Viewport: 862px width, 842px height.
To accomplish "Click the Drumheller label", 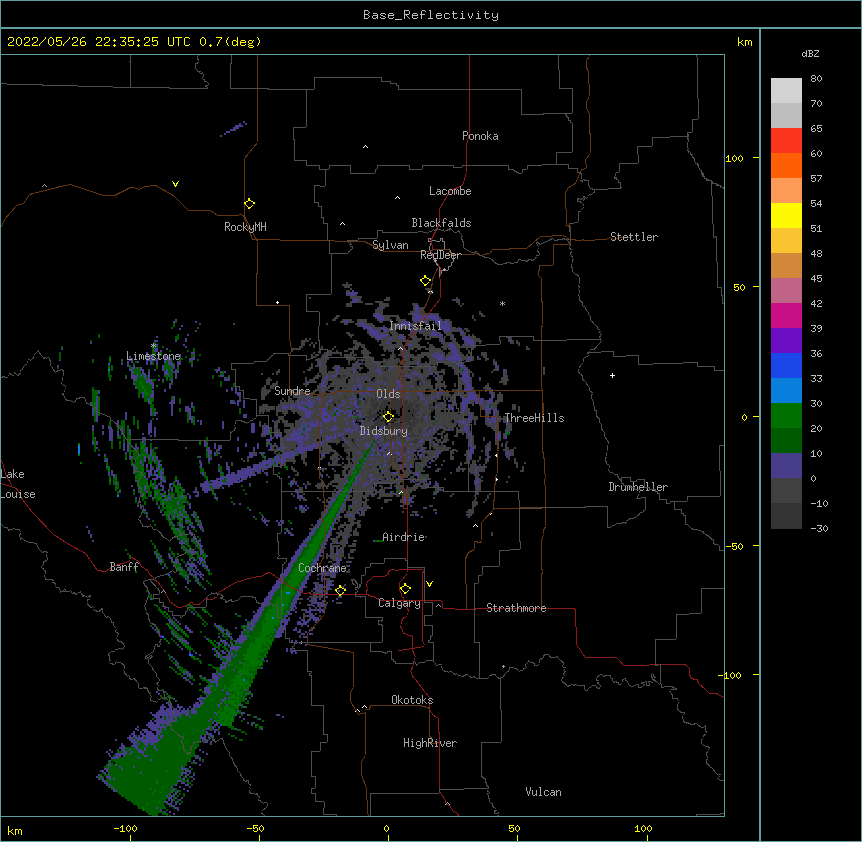I will 638,487.
